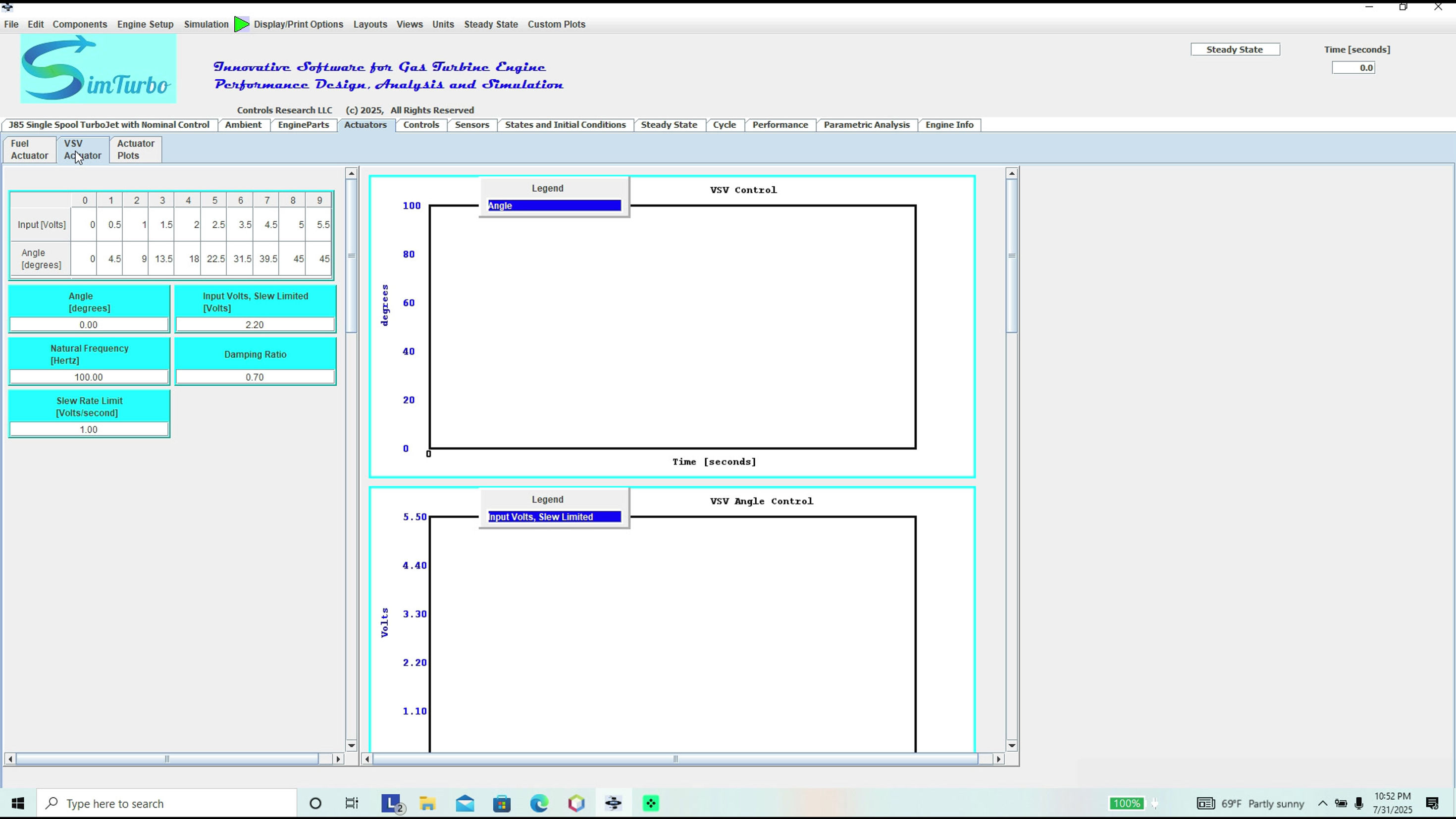The height and width of the screenshot is (819, 1456).
Task: Open the Units menu
Action: (443, 24)
